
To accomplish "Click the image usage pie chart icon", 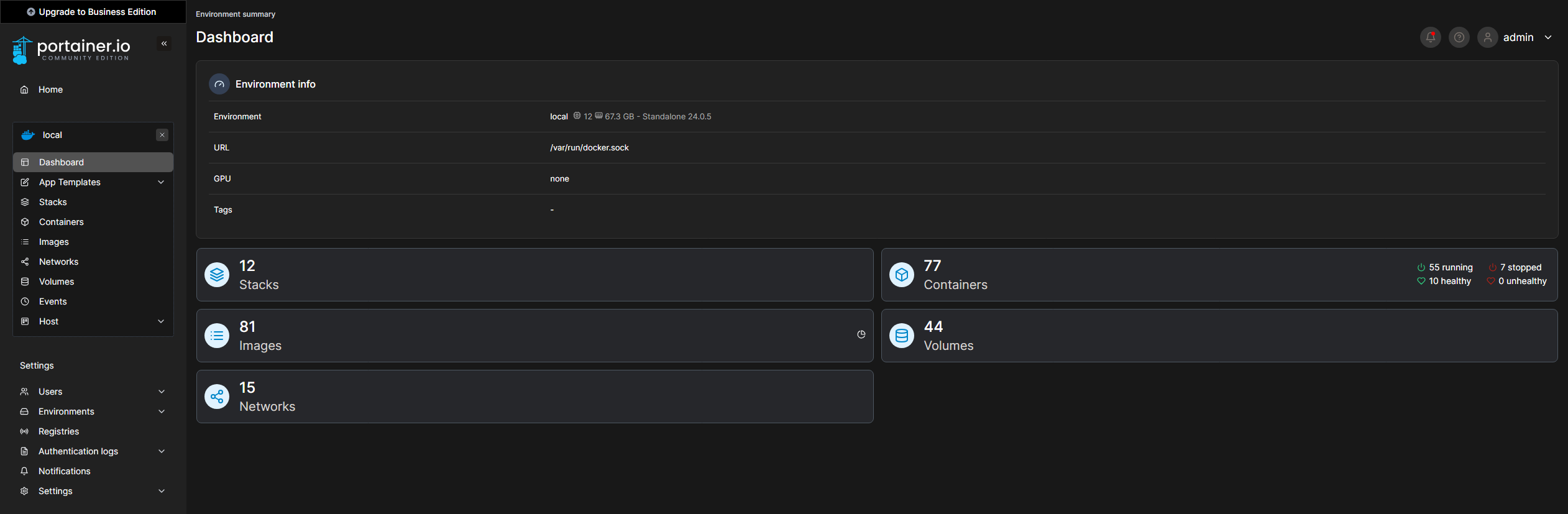I will point(861,334).
